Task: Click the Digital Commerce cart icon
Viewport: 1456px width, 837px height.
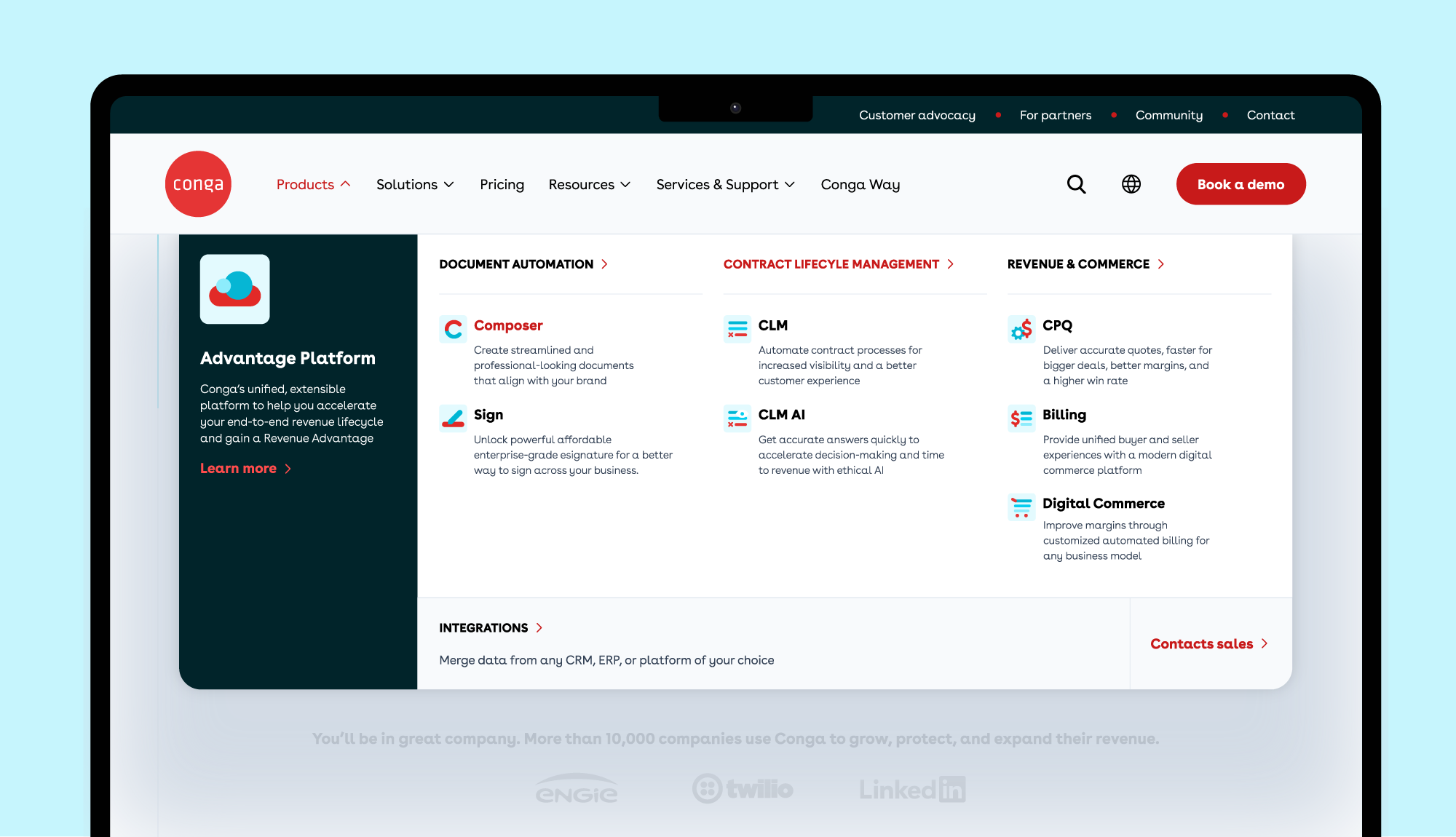Action: click(1021, 507)
